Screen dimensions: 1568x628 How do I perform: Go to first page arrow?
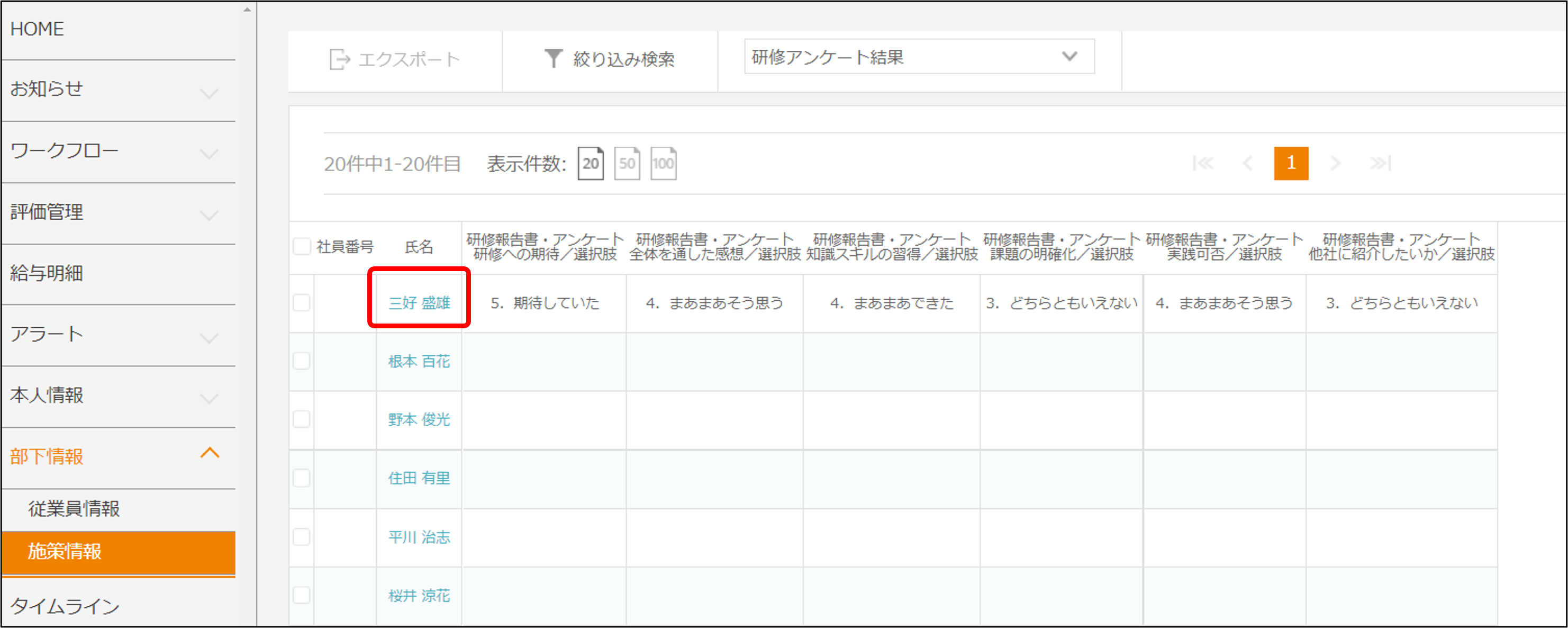(1203, 163)
